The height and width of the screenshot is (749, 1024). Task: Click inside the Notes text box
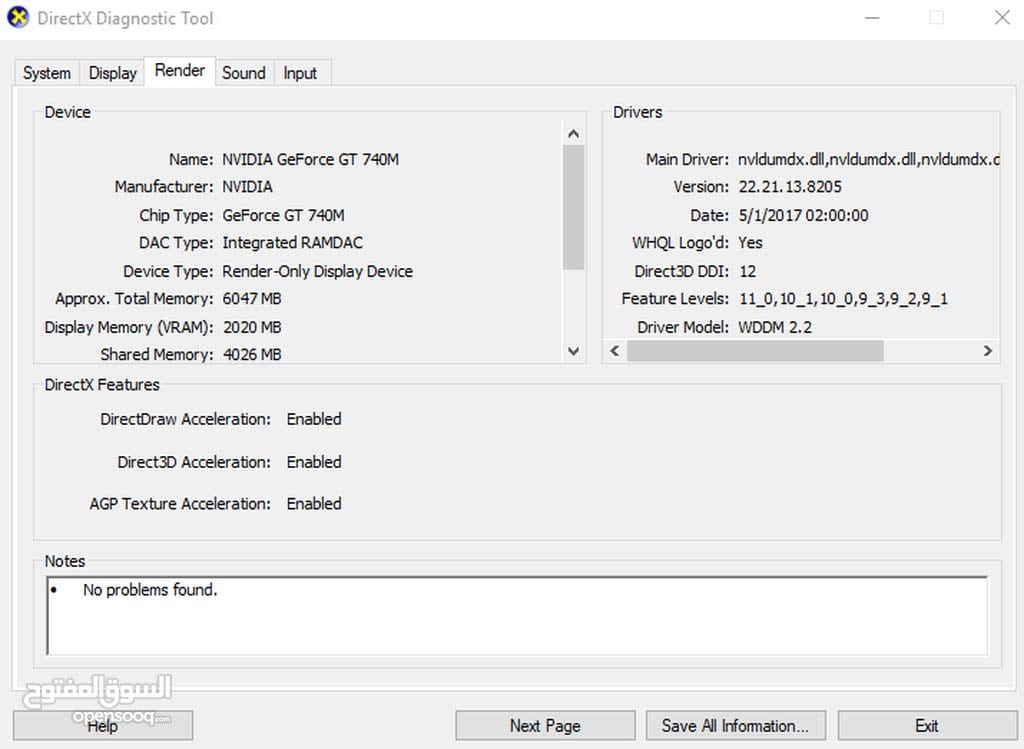click(517, 615)
